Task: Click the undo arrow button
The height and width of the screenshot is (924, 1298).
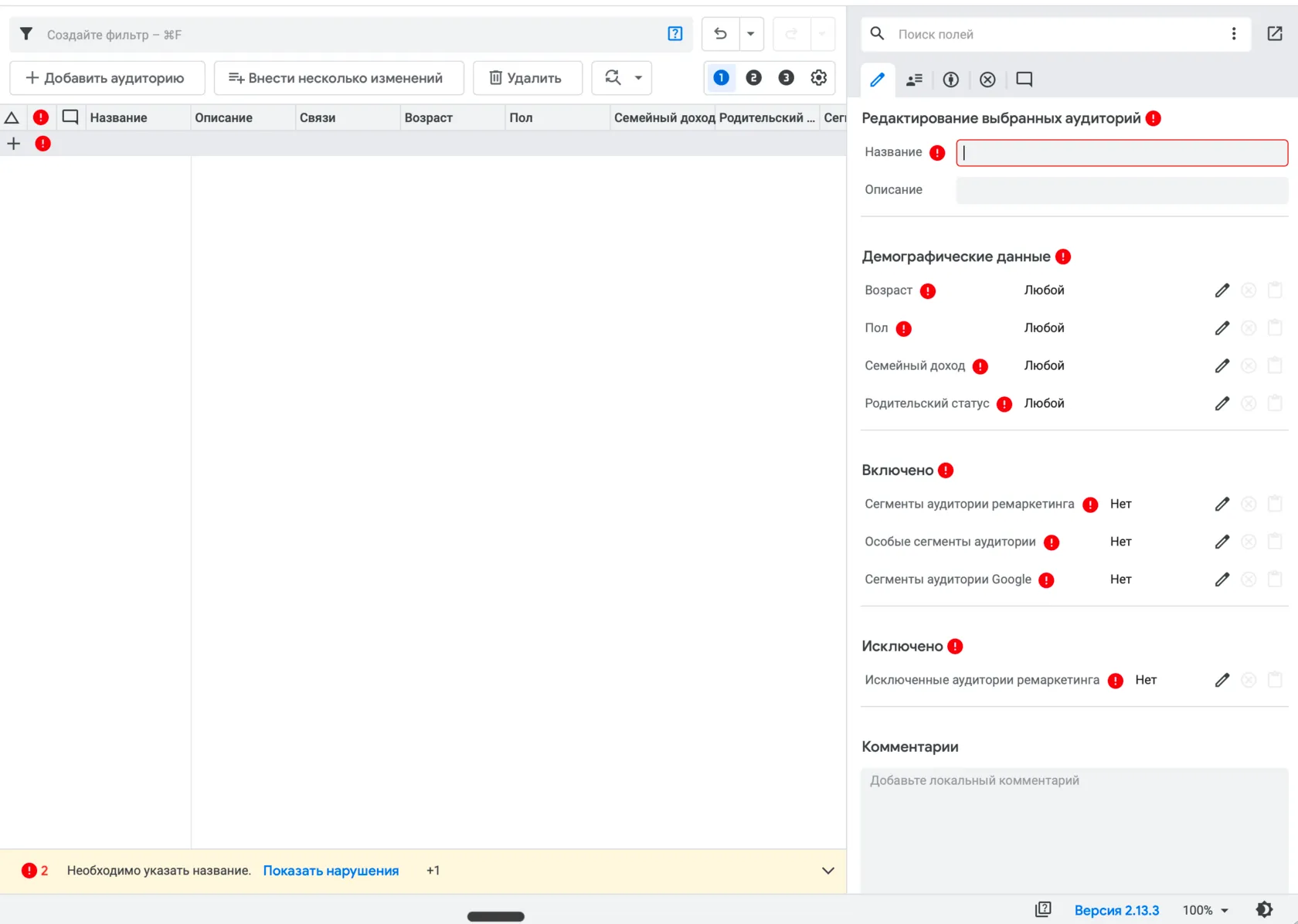Action: pyautogui.click(x=720, y=34)
